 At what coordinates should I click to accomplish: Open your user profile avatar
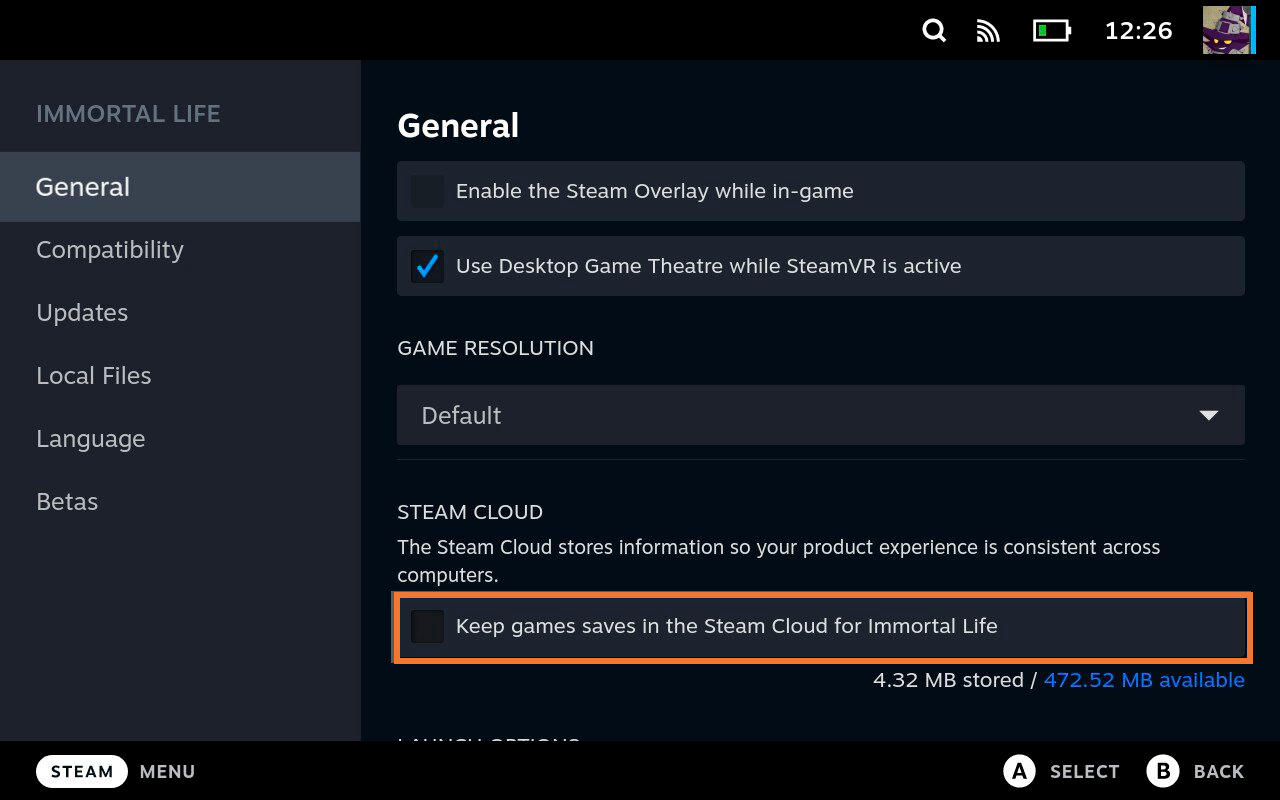(1228, 30)
